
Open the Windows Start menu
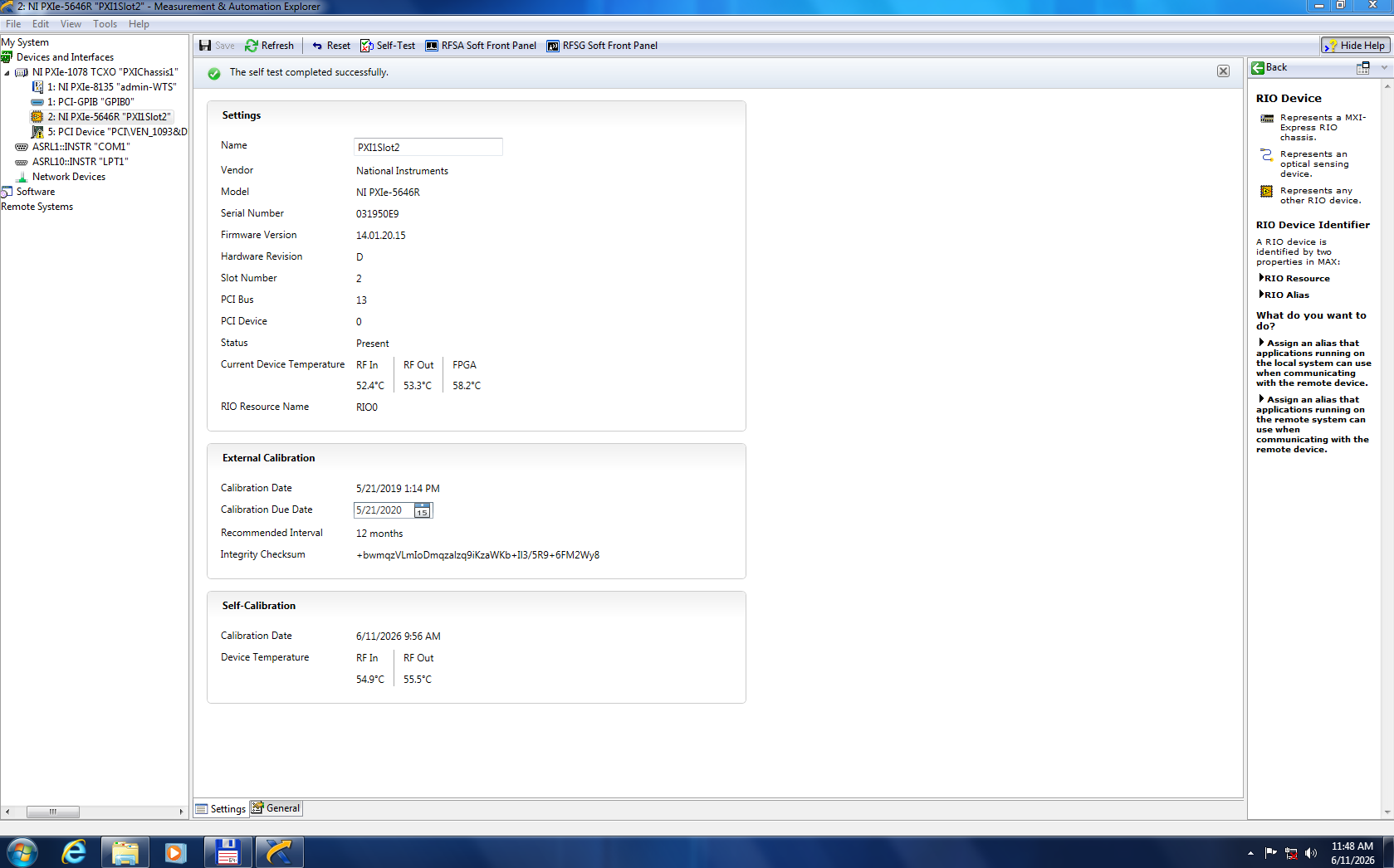click(x=22, y=852)
